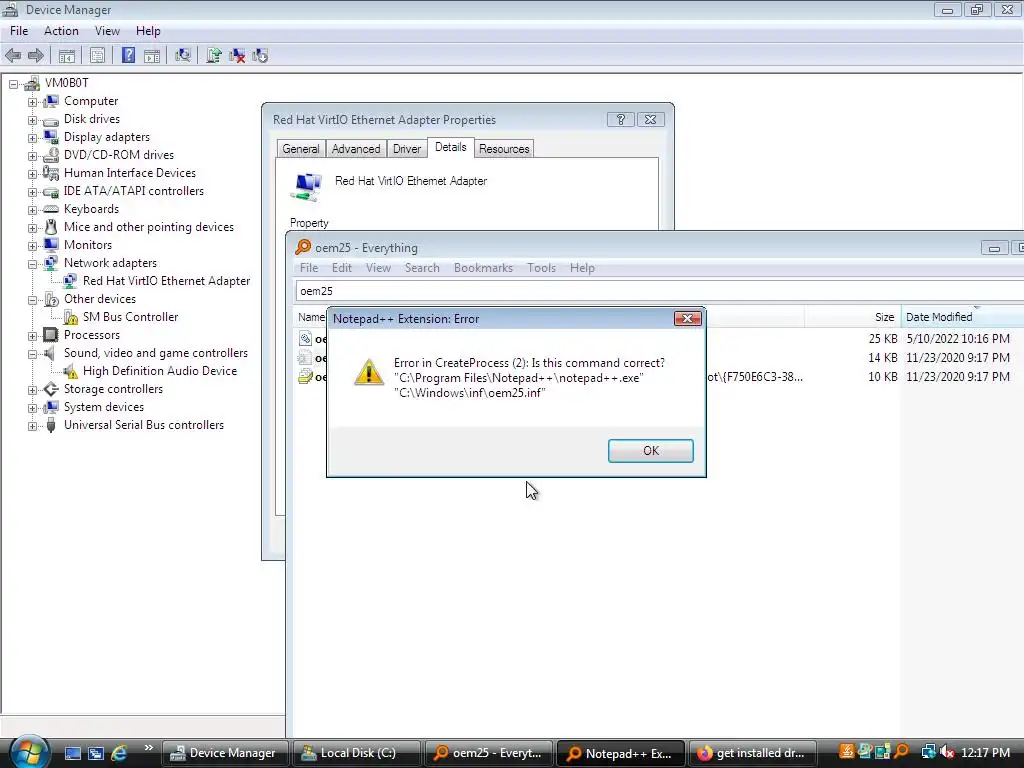The image size is (1024, 768).
Task: Switch to the General tab in Properties dialog
Action: pyautogui.click(x=300, y=149)
